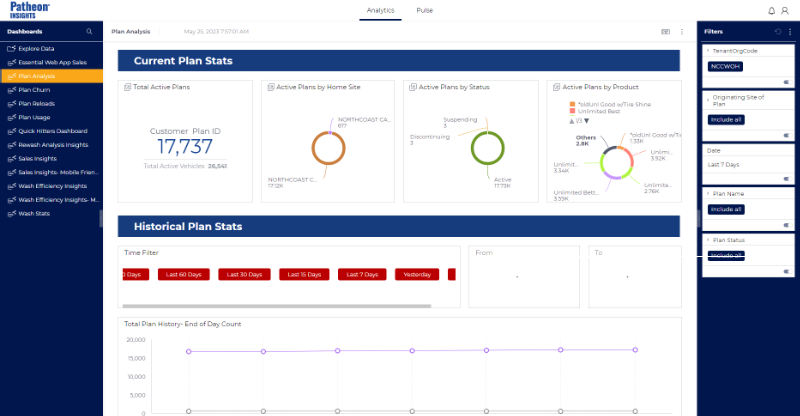
Task: Expand the TenantOrgCode filter chevron
Action: (x=708, y=51)
